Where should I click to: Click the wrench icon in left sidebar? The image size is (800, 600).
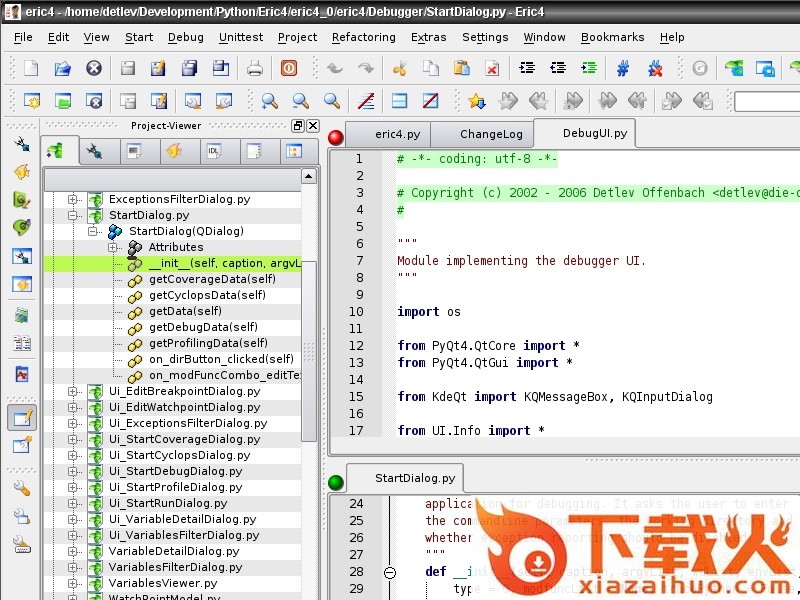click(x=21, y=489)
